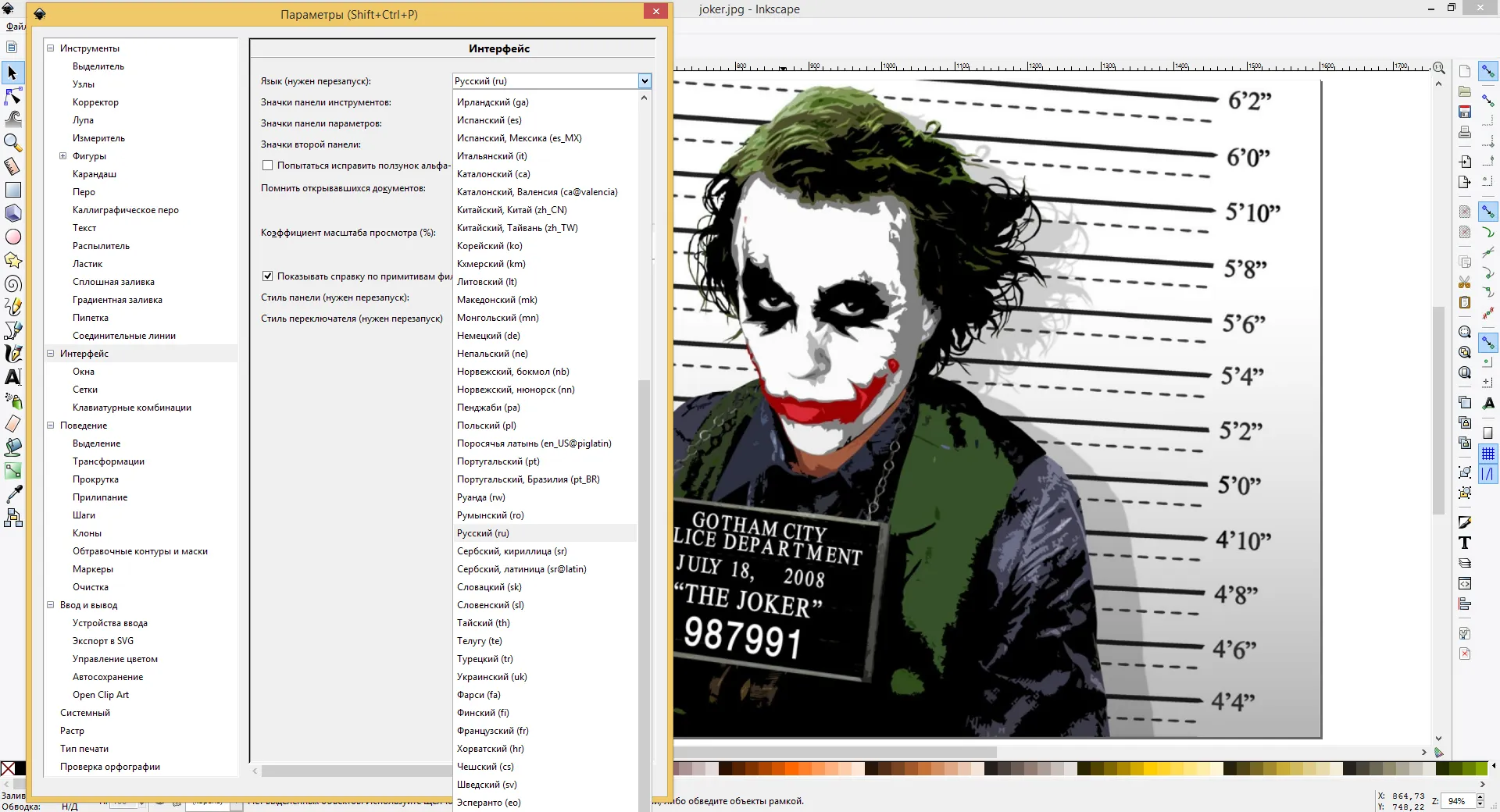The width and height of the screenshot is (1500, 812).
Task: Go to the Окна preferences page
Action: 84,372
